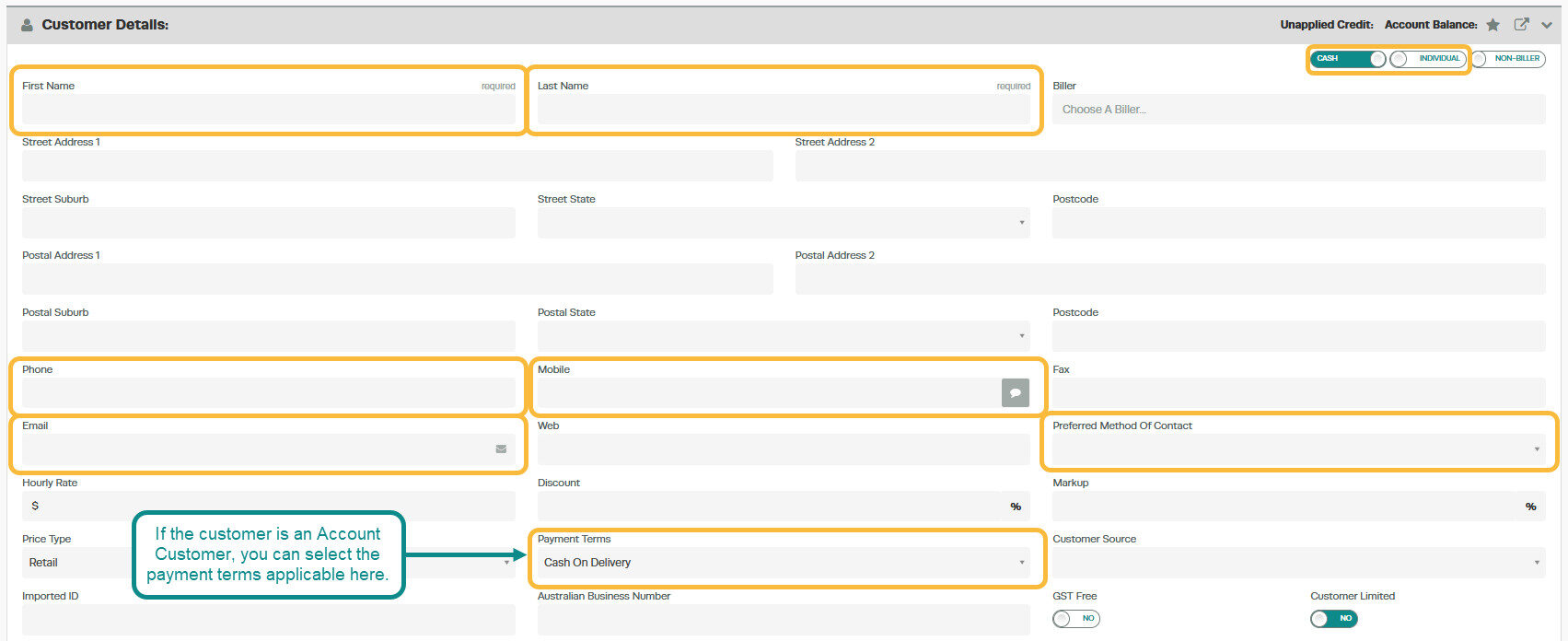The width and height of the screenshot is (1568, 641).
Task: Click the Markup percent field
Action: pyautogui.click(x=1299, y=507)
